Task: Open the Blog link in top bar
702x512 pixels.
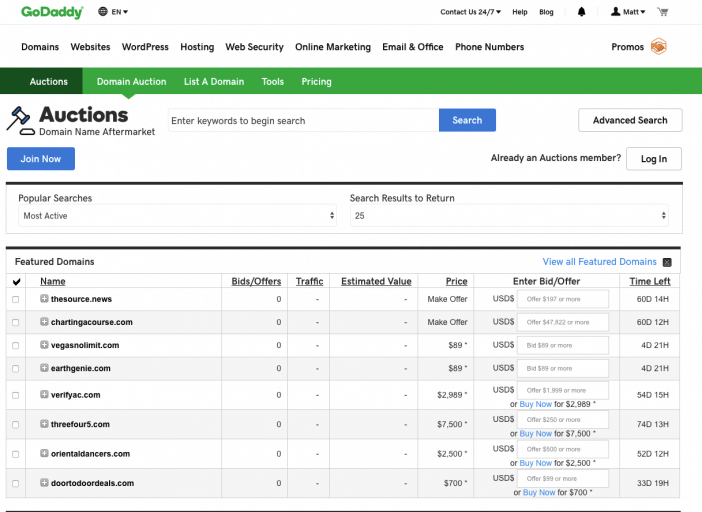Action: pyautogui.click(x=546, y=12)
